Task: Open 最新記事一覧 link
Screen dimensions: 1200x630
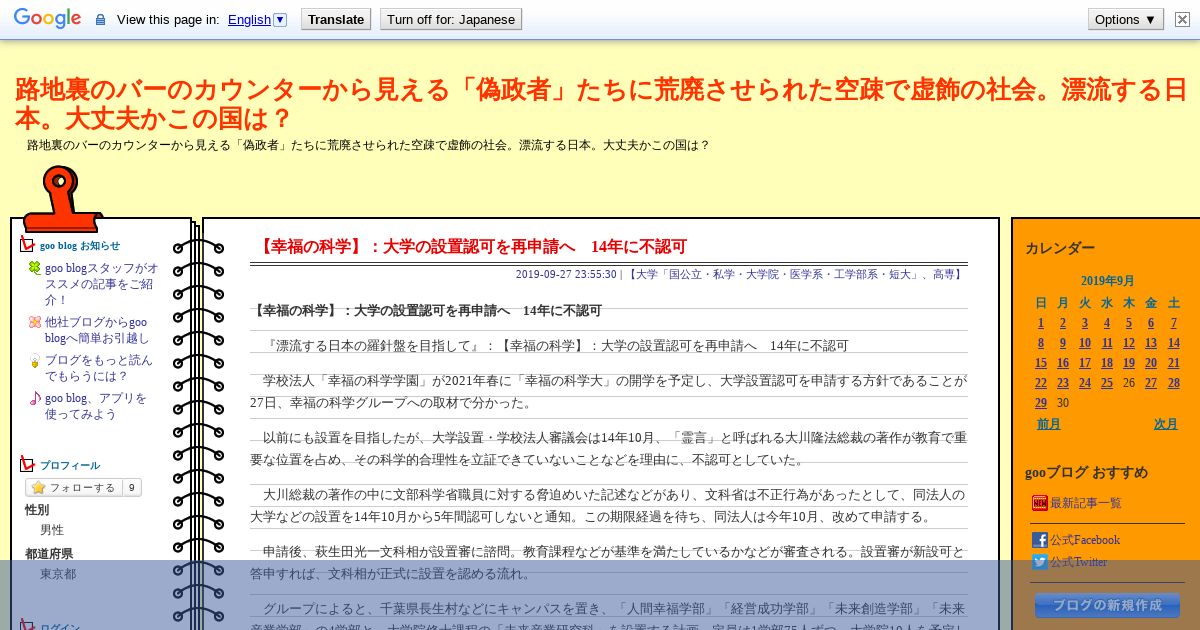Action: point(1086,503)
